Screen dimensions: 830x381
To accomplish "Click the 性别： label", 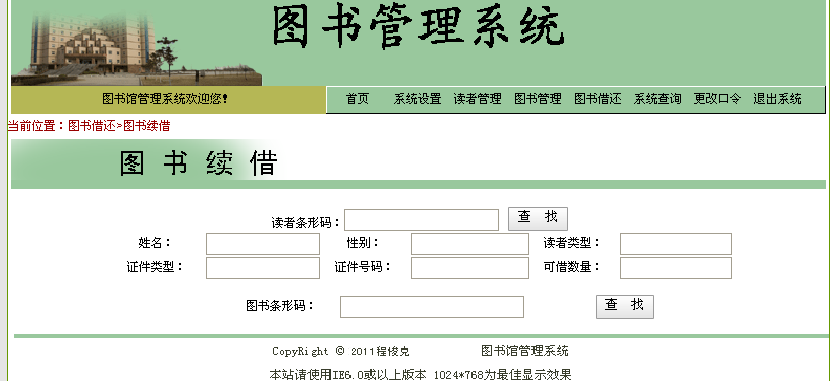I will click(x=363, y=243).
